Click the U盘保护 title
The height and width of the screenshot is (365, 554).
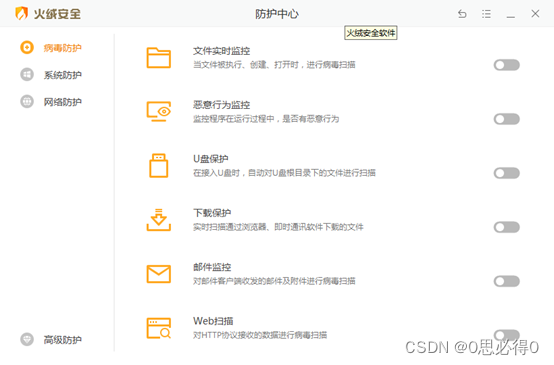pyautogui.click(x=211, y=159)
